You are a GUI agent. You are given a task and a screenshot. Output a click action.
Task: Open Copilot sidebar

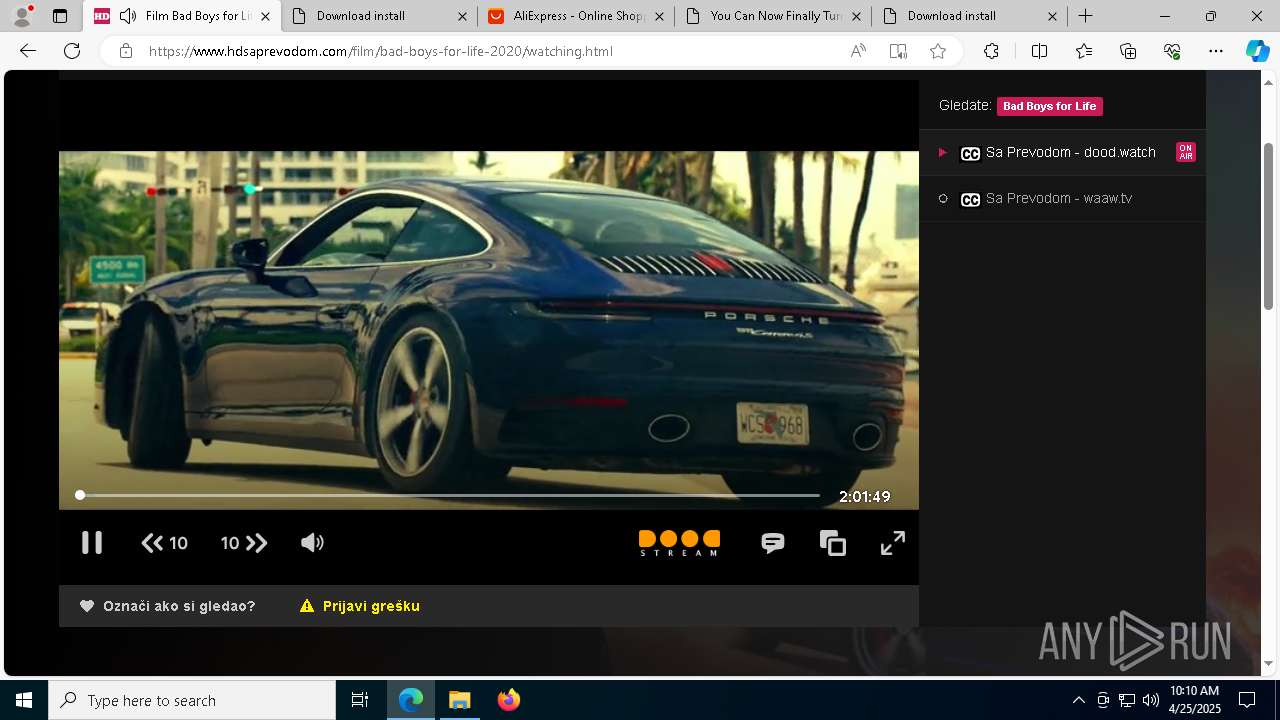(x=1257, y=51)
